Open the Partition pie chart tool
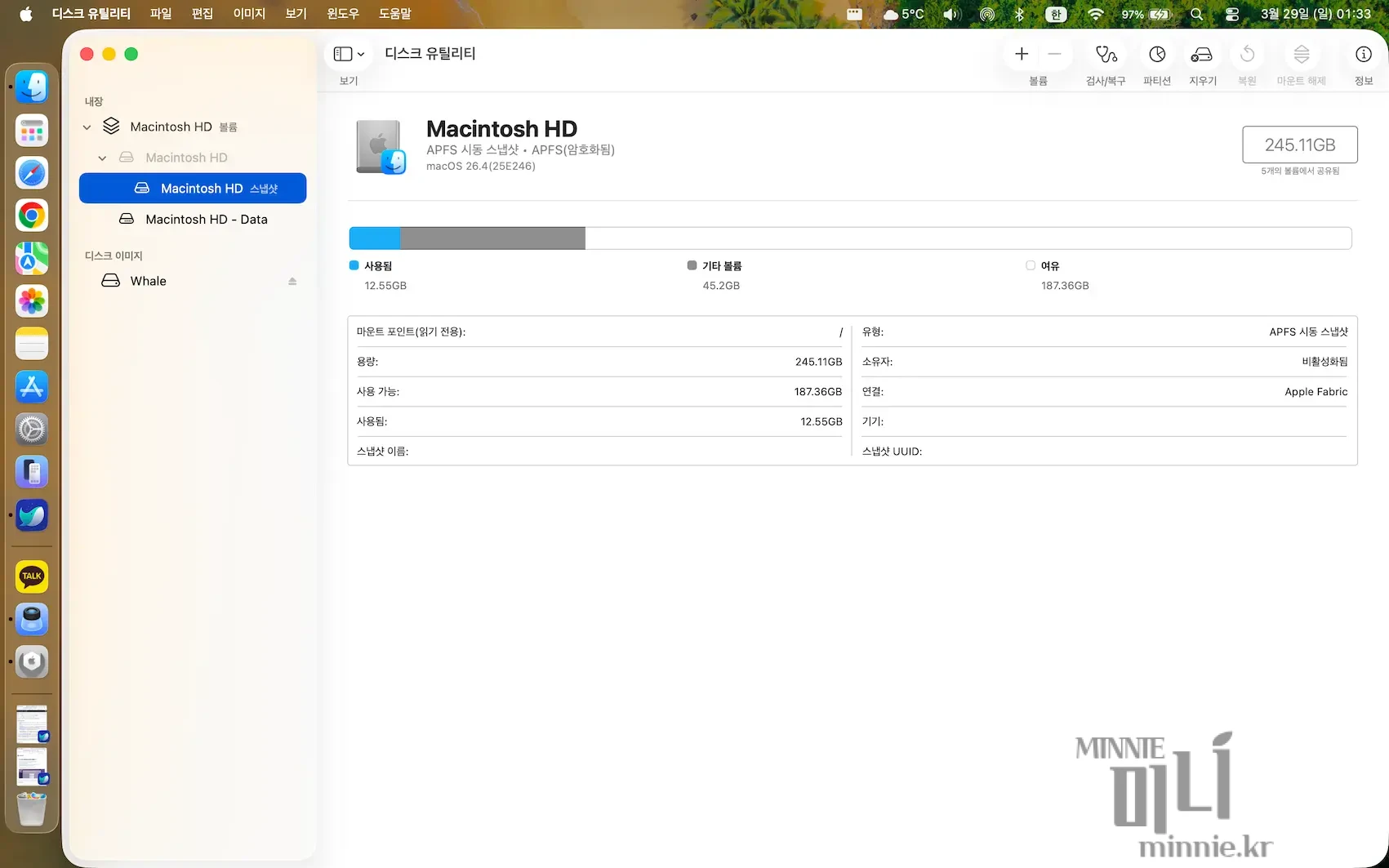The width and height of the screenshot is (1389, 868). coord(1157,55)
